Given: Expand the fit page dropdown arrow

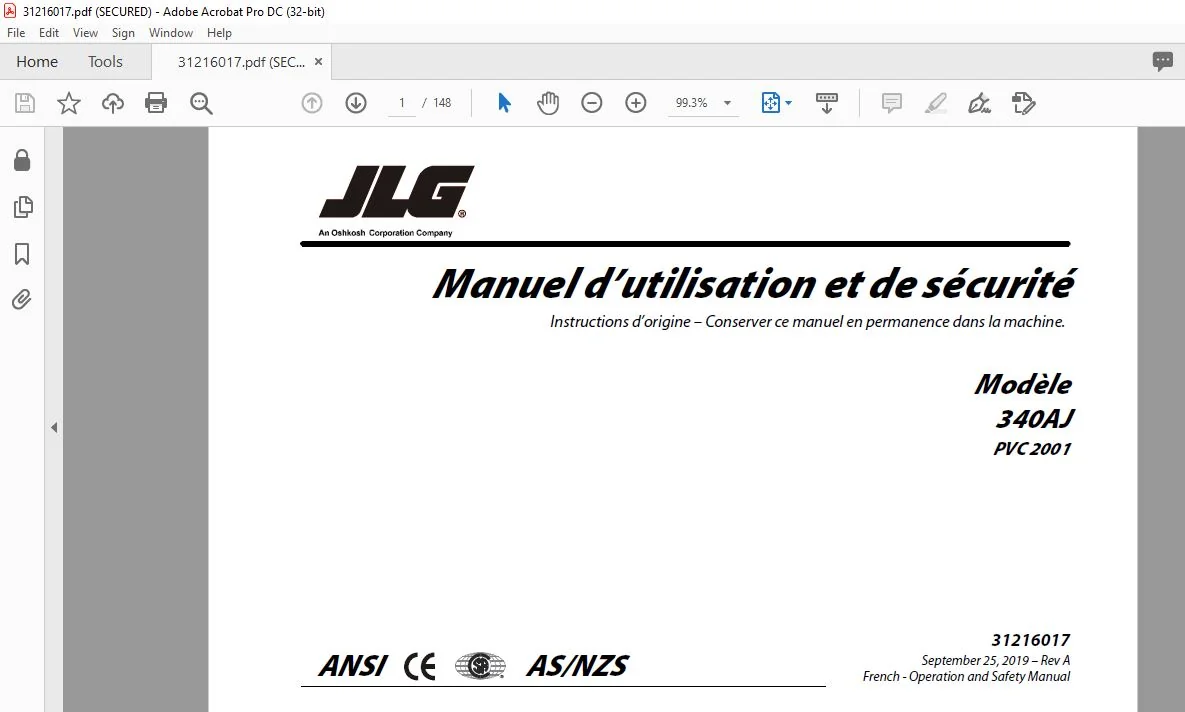Looking at the screenshot, I should [788, 103].
